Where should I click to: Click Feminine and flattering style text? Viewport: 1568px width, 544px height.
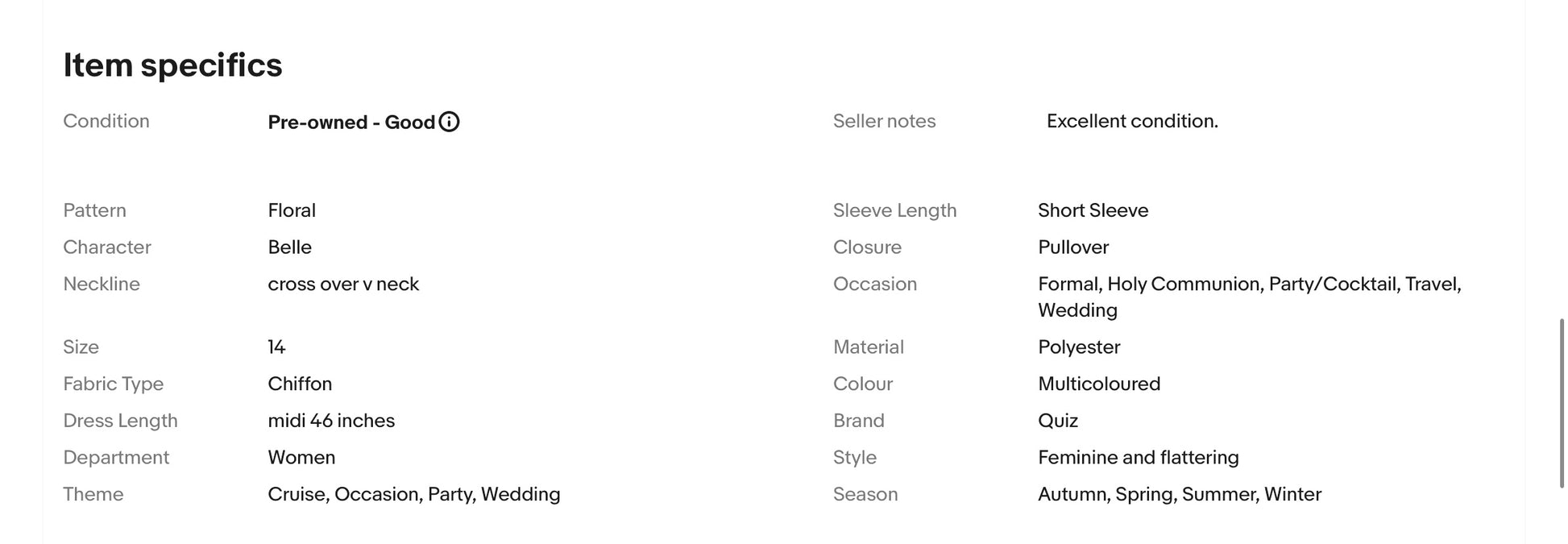coord(1139,458)
